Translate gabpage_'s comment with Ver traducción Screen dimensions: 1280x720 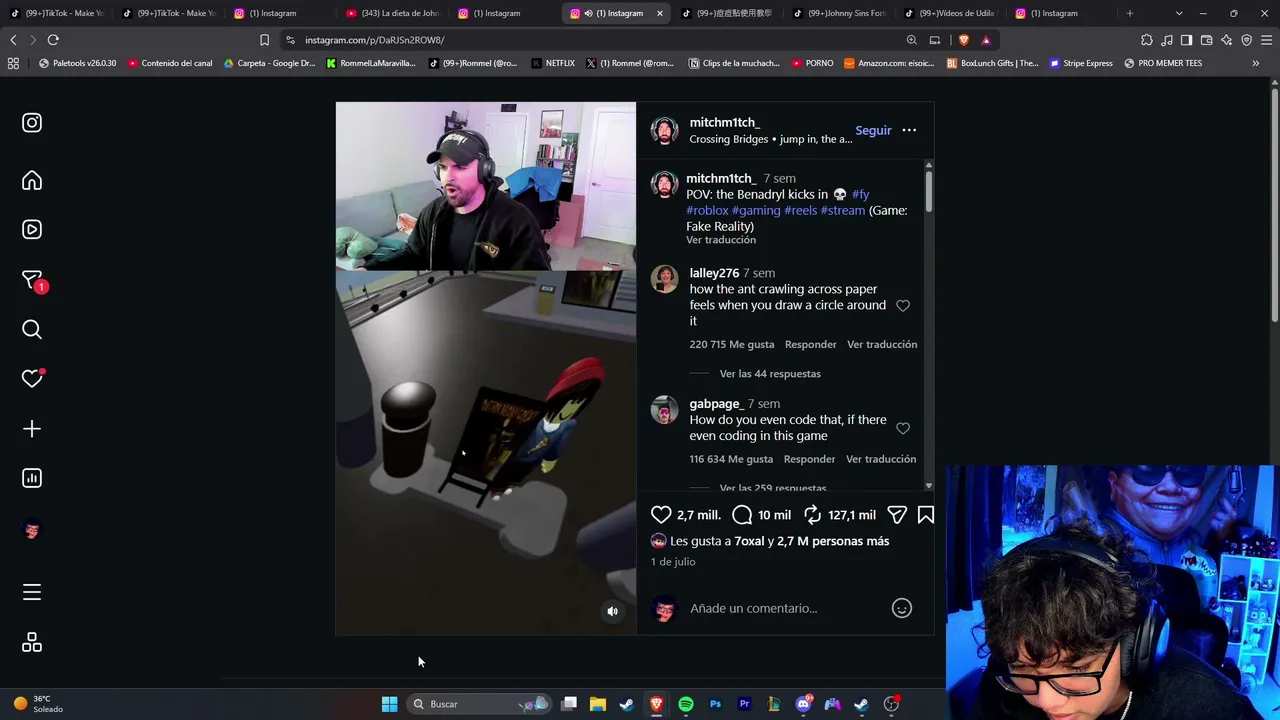pos(881,459)
